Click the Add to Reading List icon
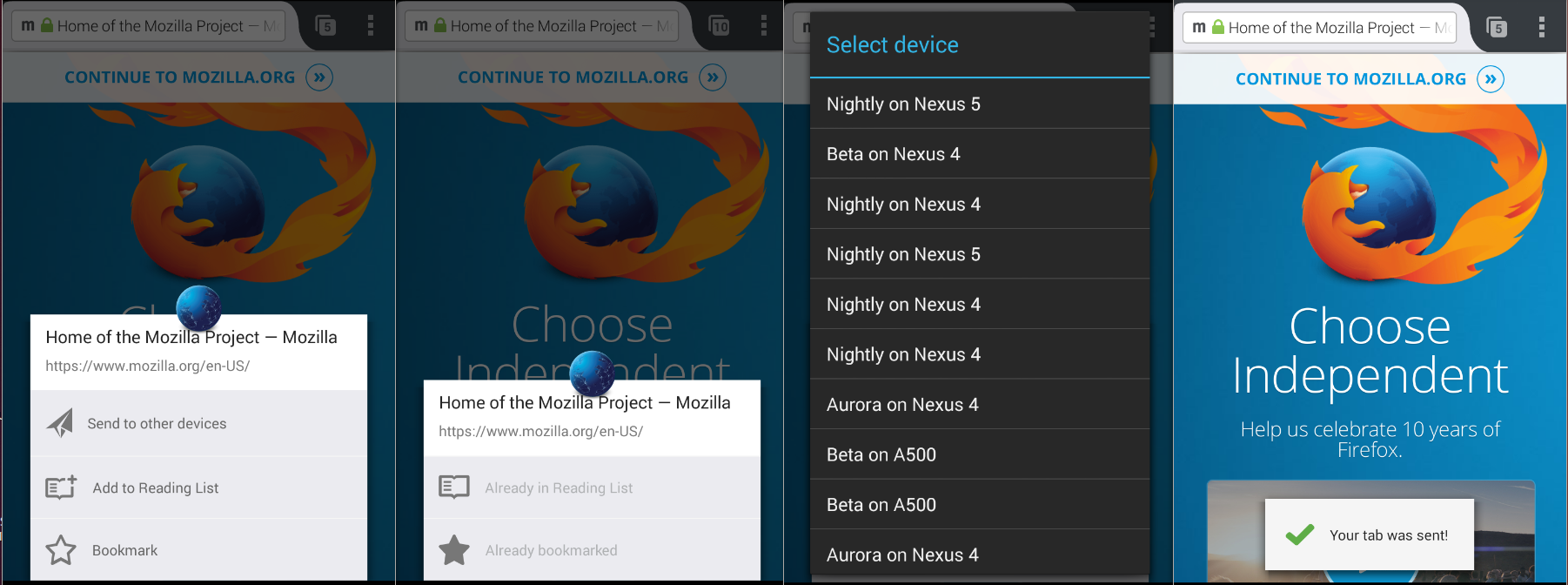This screenshot has height=585, width=1568. point(61,487)
